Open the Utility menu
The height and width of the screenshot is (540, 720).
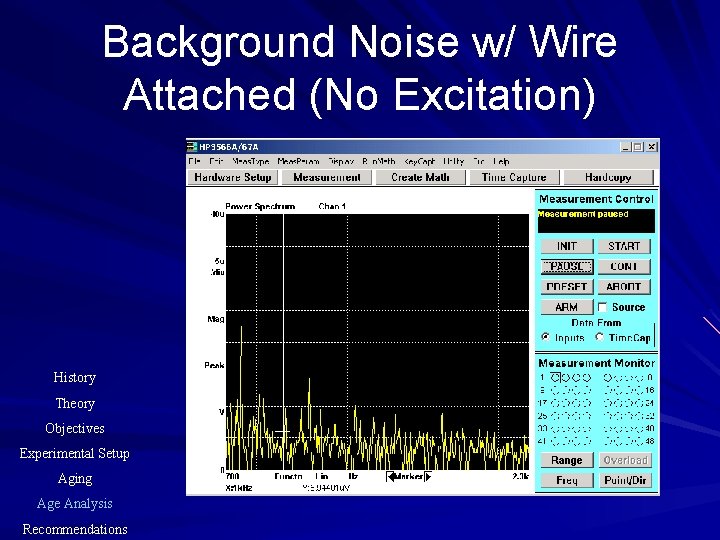454,162
